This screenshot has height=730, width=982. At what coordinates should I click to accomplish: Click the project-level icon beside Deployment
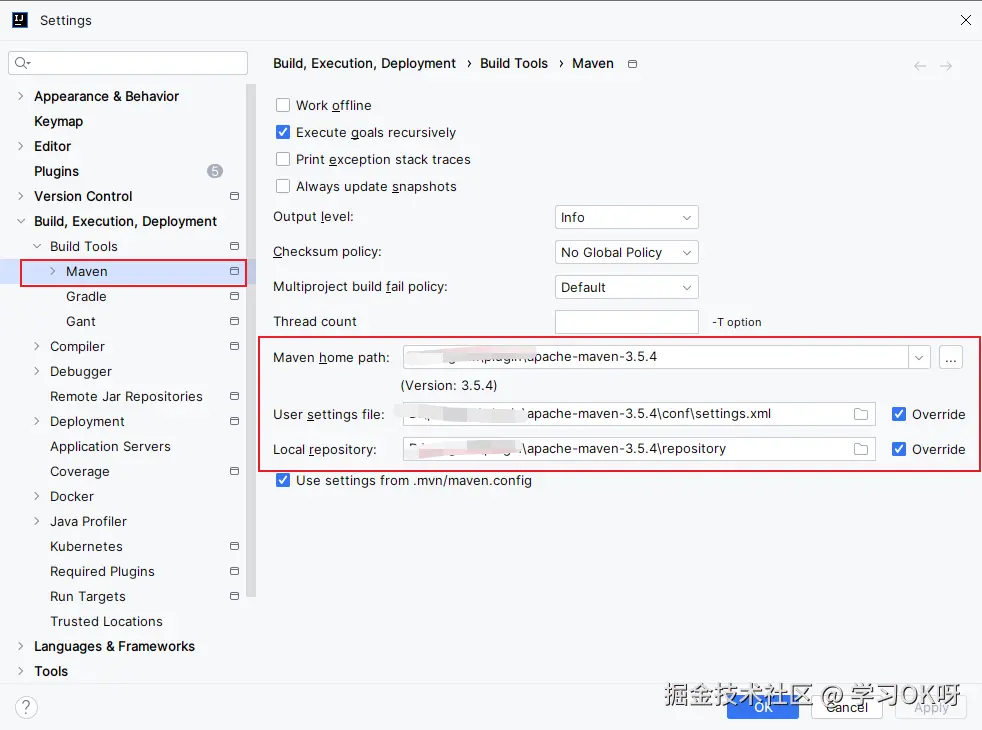[x=234, y=421]
